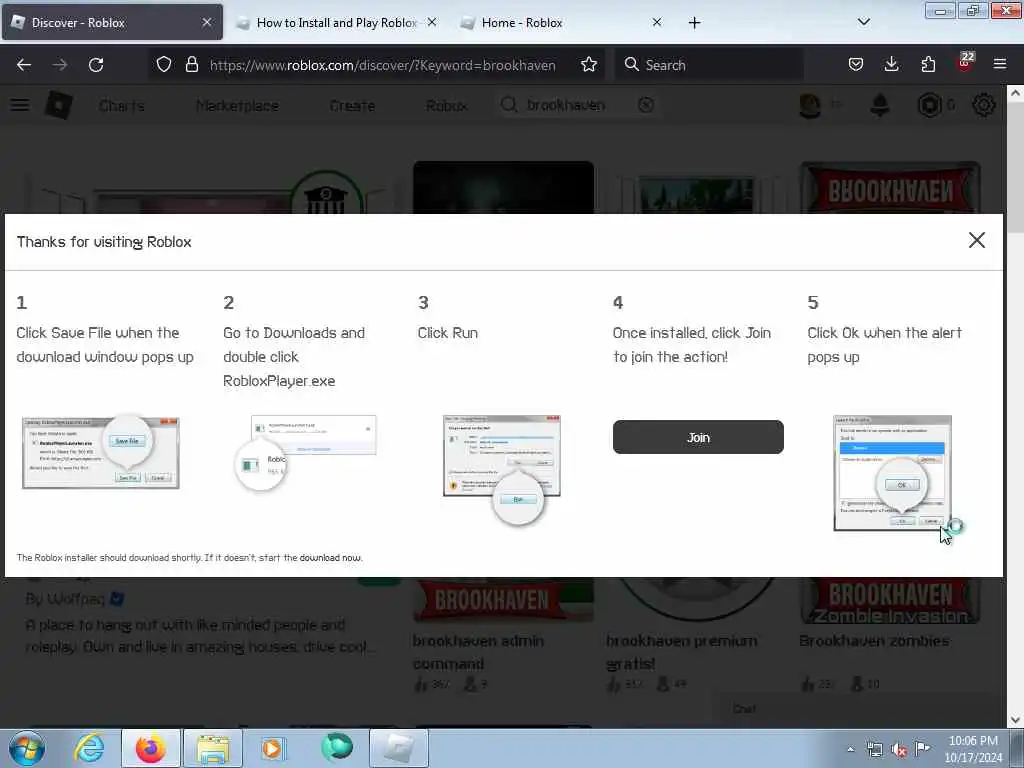Screen dimensions: 1024x768
Task: Close the 'Discover - Roblox' tab
Action: (206, 23)
